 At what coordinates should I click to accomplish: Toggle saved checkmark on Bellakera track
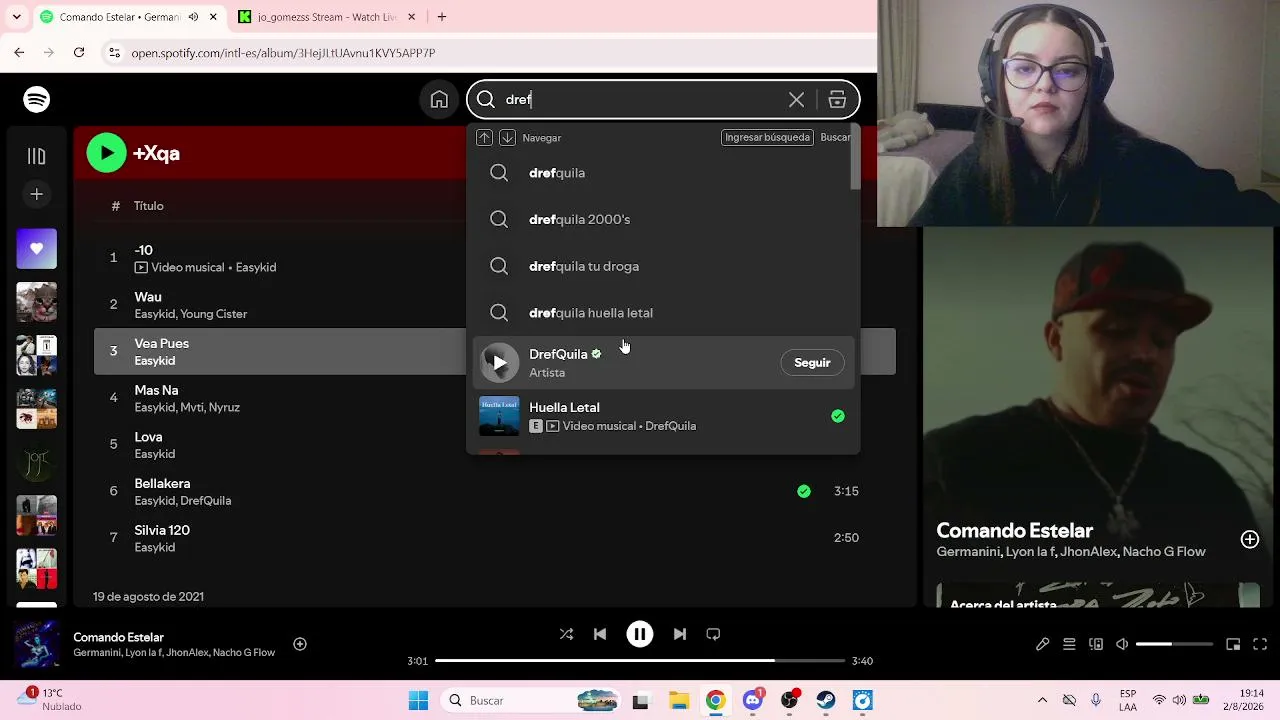pos(804,491)
